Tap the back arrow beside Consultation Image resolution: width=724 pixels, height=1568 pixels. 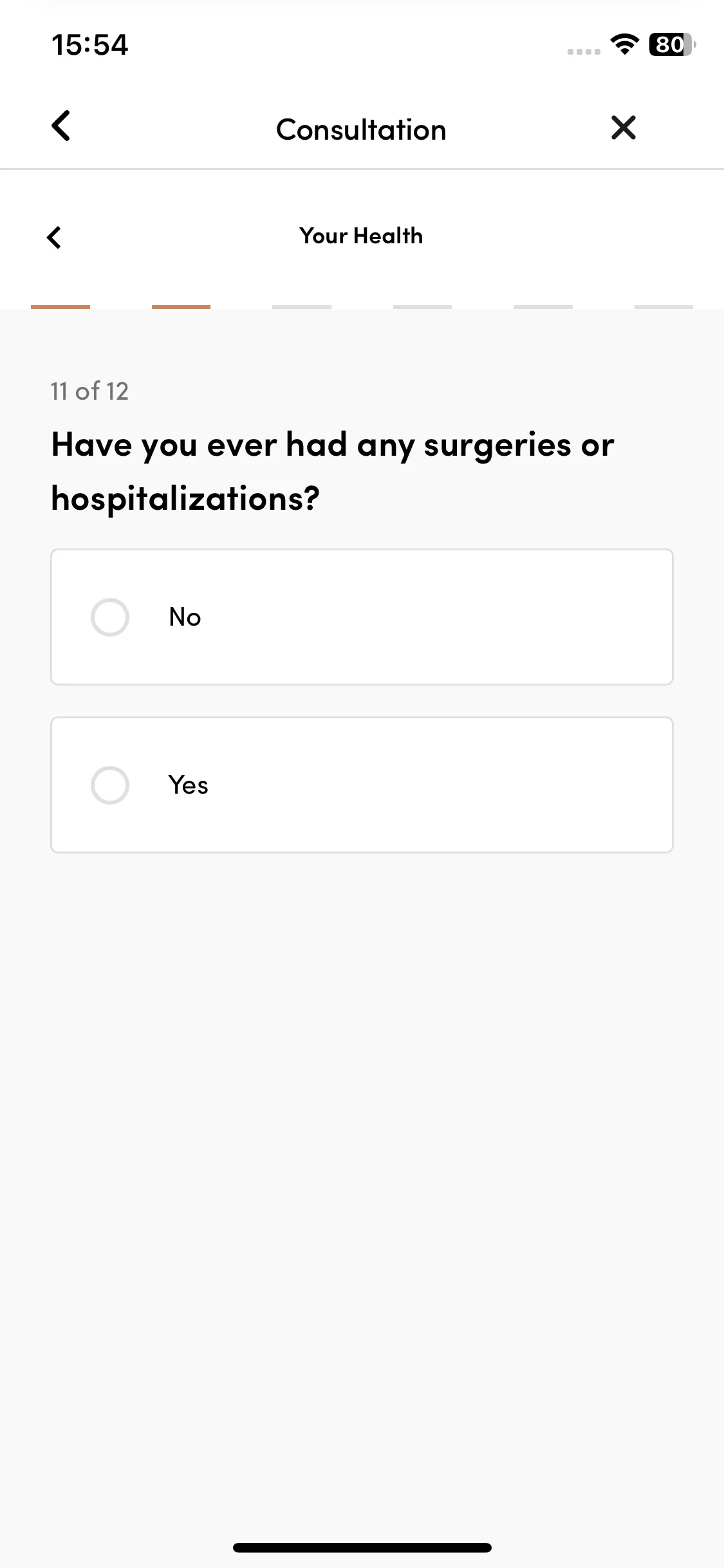pos(60,126)
